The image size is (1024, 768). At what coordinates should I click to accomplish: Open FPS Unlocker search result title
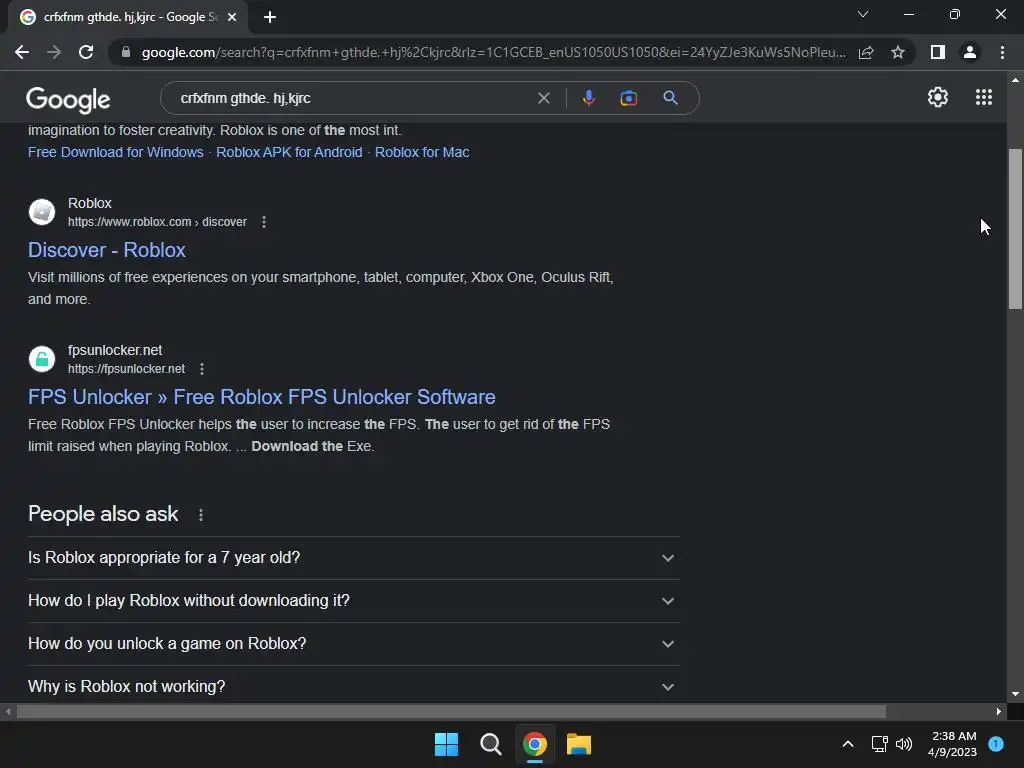(261, 397)
